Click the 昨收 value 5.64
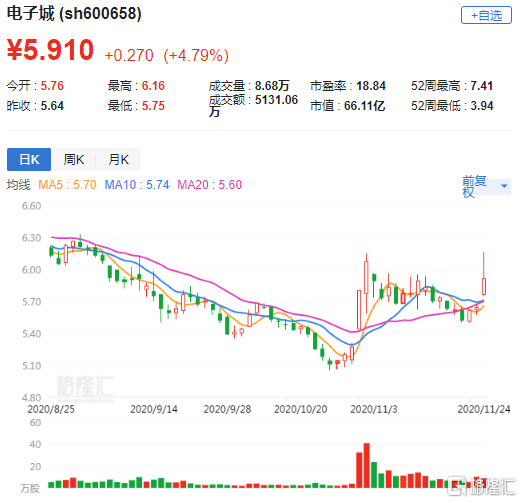The image size is (522, 503). (x=52, y=106)
